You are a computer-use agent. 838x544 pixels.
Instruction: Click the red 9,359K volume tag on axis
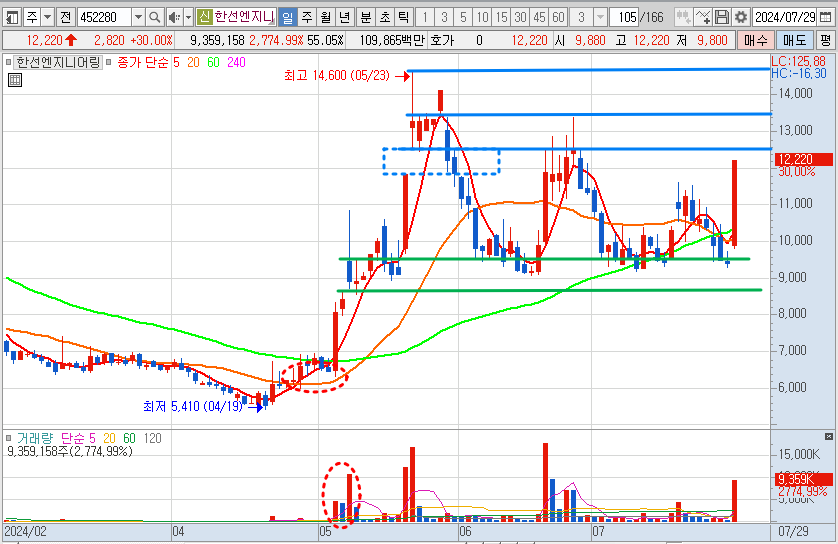[x=804, y=479]
